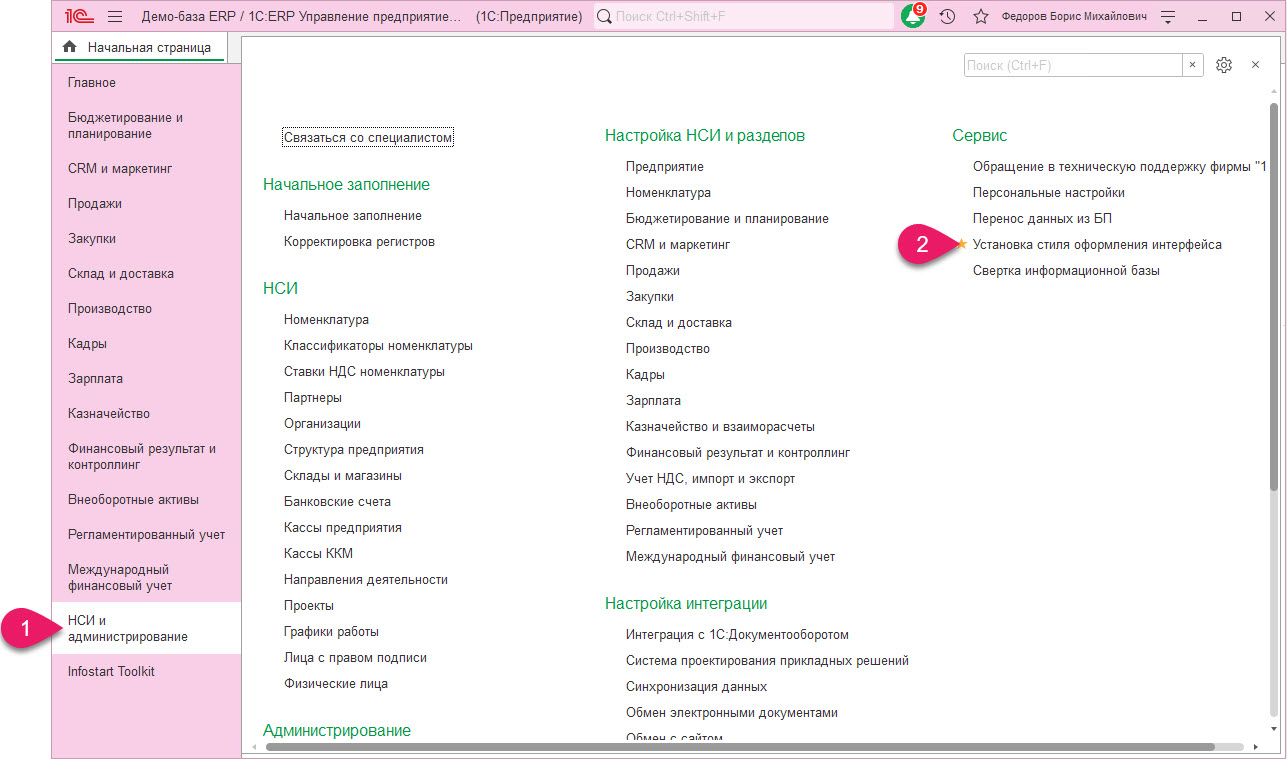The width and height of the screenshot is (1287, 759).
Task: Open Графики работы link
Action: pyautogui.click(x=331, y=632)
